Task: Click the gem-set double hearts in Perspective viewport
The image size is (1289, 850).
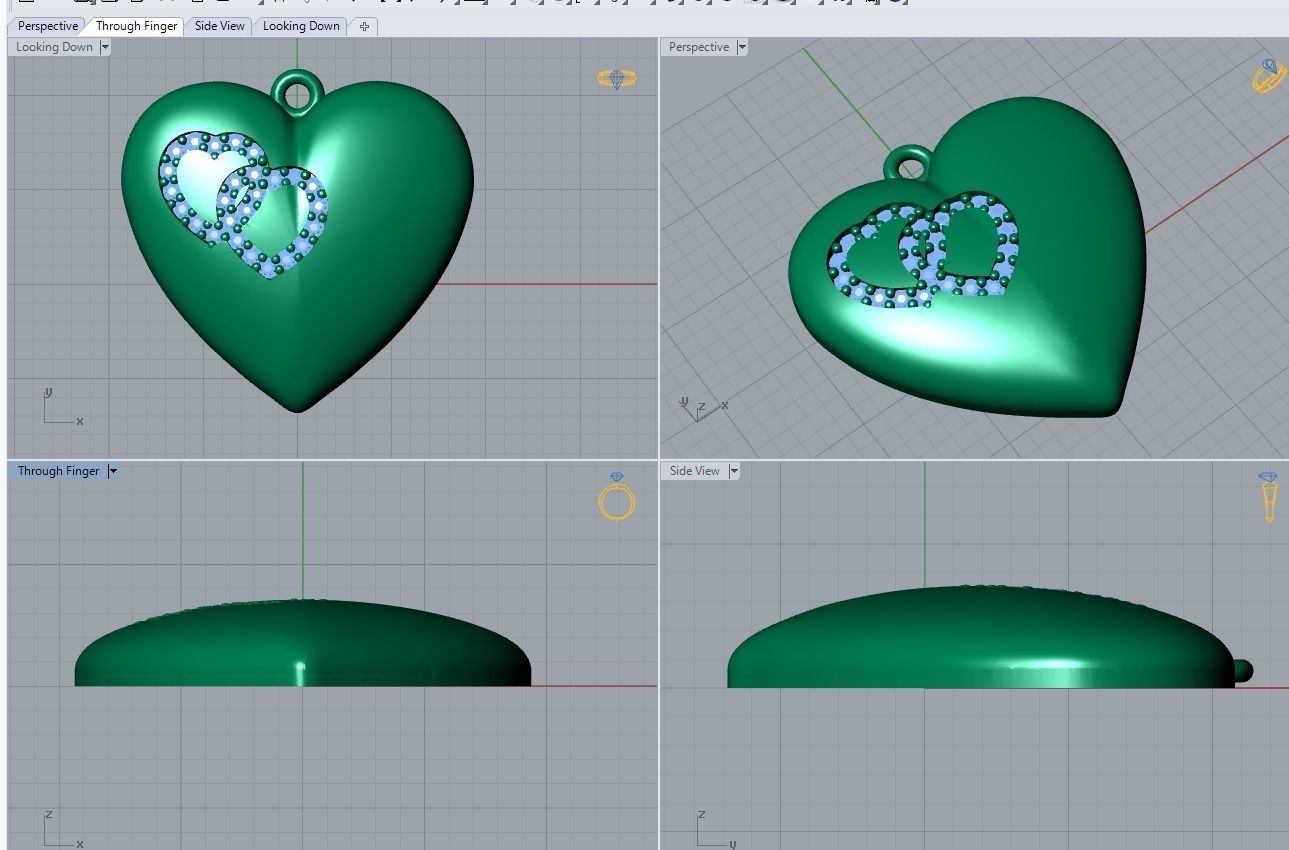Action: click(925, 250)
